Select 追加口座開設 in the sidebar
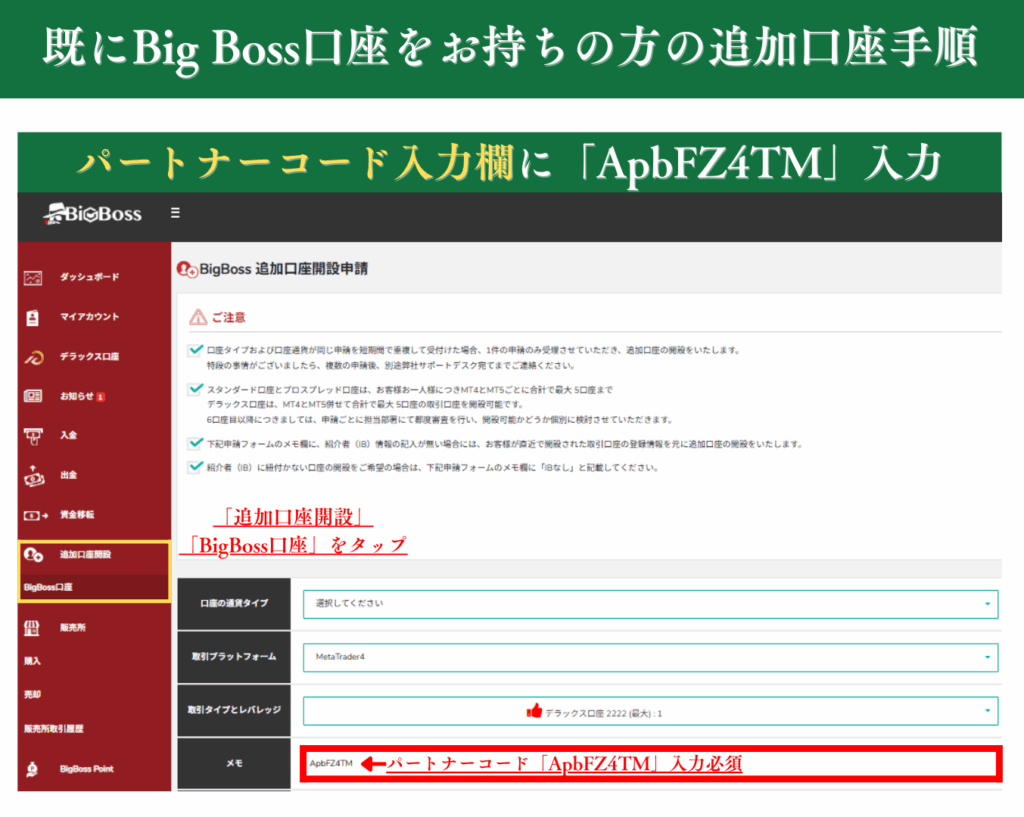The width and height of the screenshot is (1024, 817). (x=85, y=554)
